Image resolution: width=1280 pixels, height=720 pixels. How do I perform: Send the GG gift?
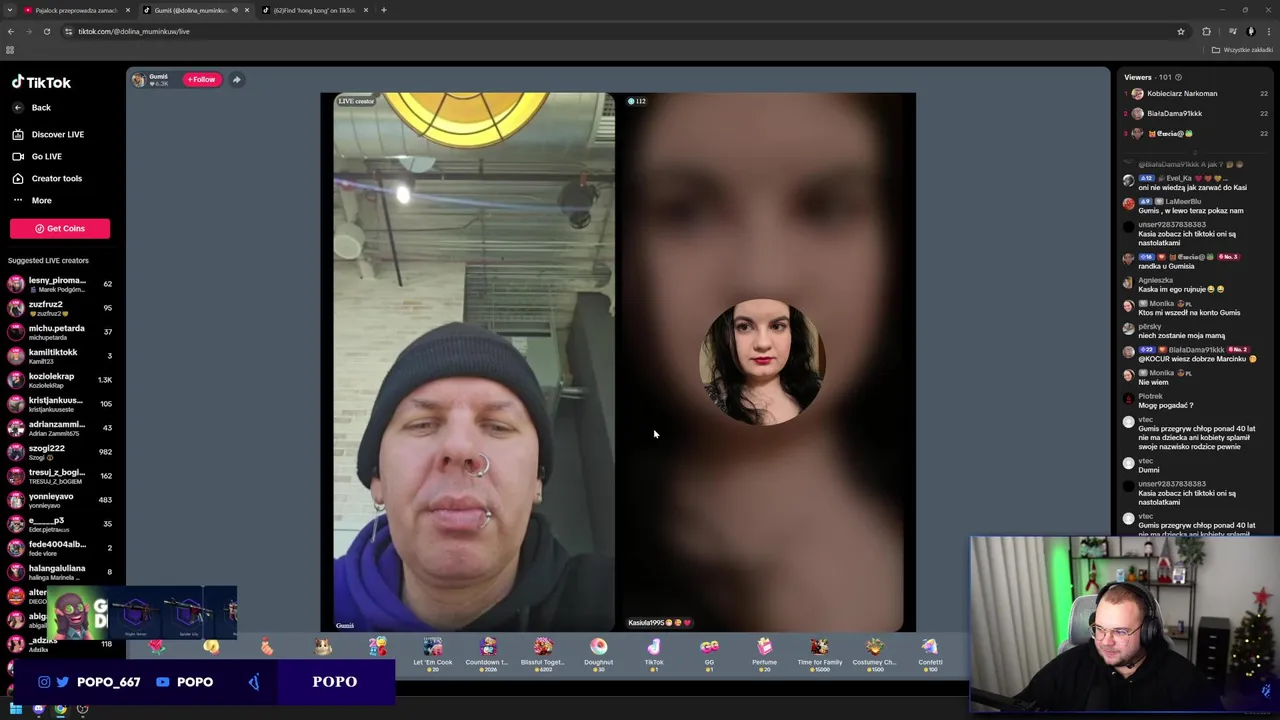[709, 654]
